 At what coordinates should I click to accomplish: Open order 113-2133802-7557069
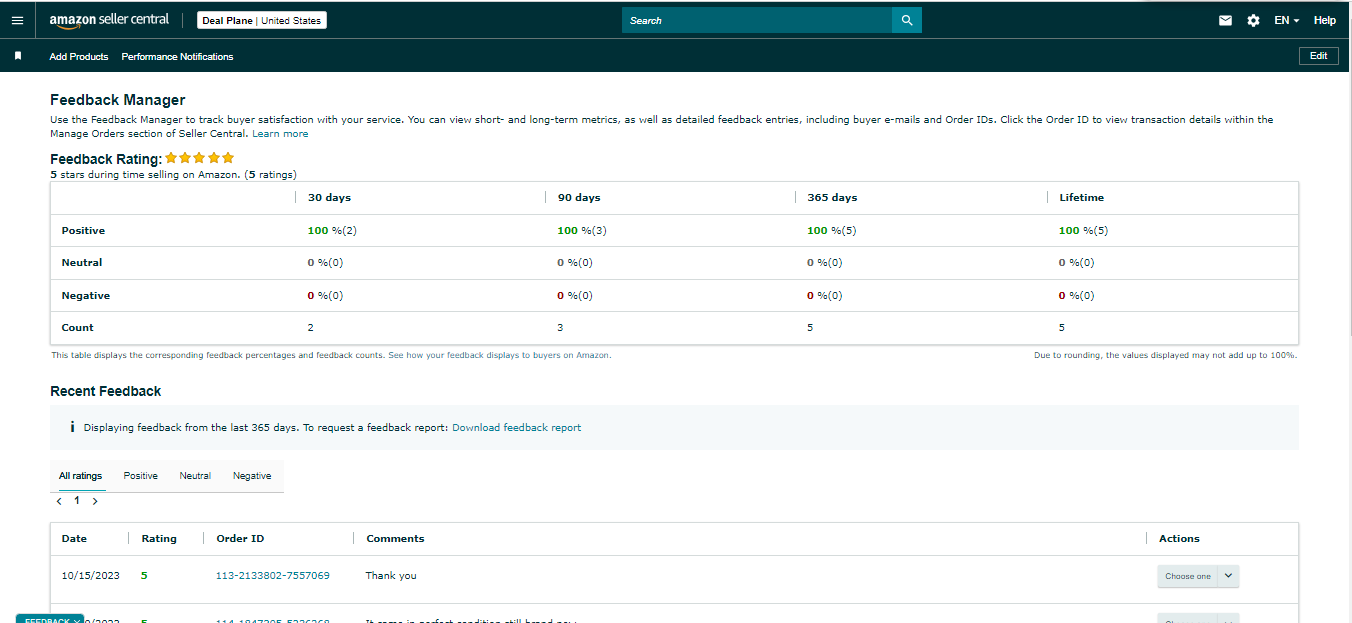pos(273,576)
